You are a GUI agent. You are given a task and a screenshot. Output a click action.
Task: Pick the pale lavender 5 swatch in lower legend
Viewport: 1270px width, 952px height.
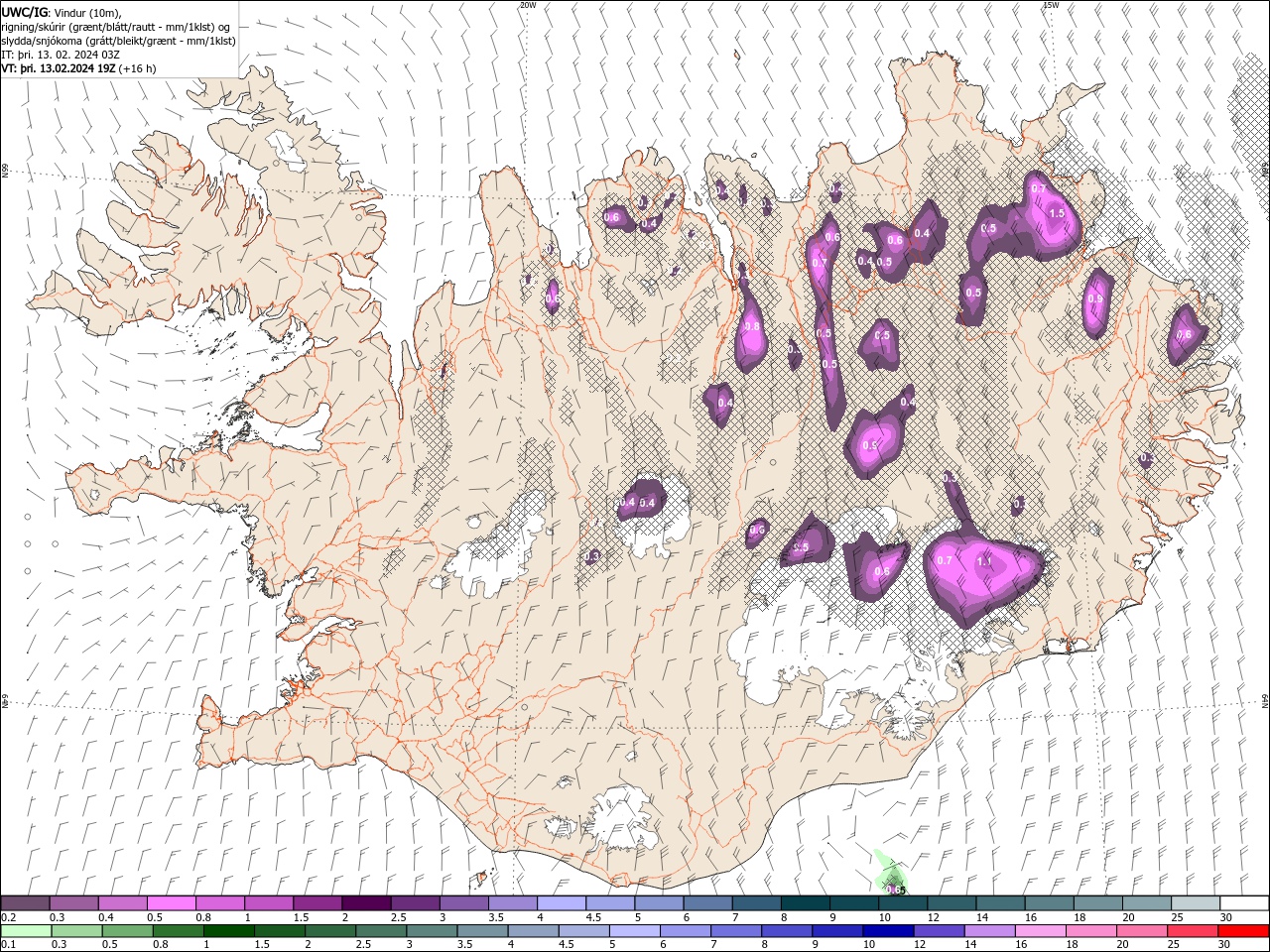(634, 931)
